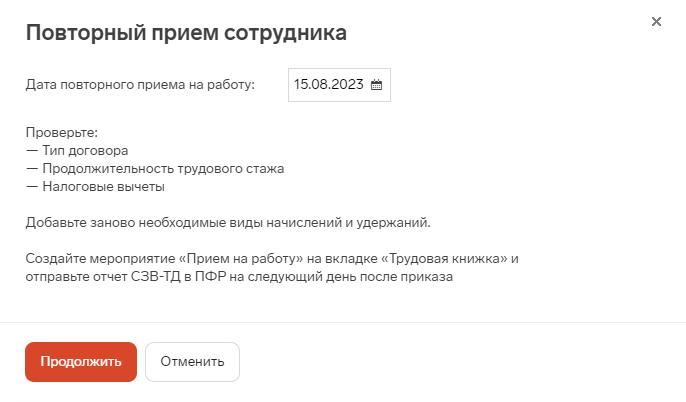Select the Налоговые вычеты line
Screen dimensions: 686x402
point(95,187)
